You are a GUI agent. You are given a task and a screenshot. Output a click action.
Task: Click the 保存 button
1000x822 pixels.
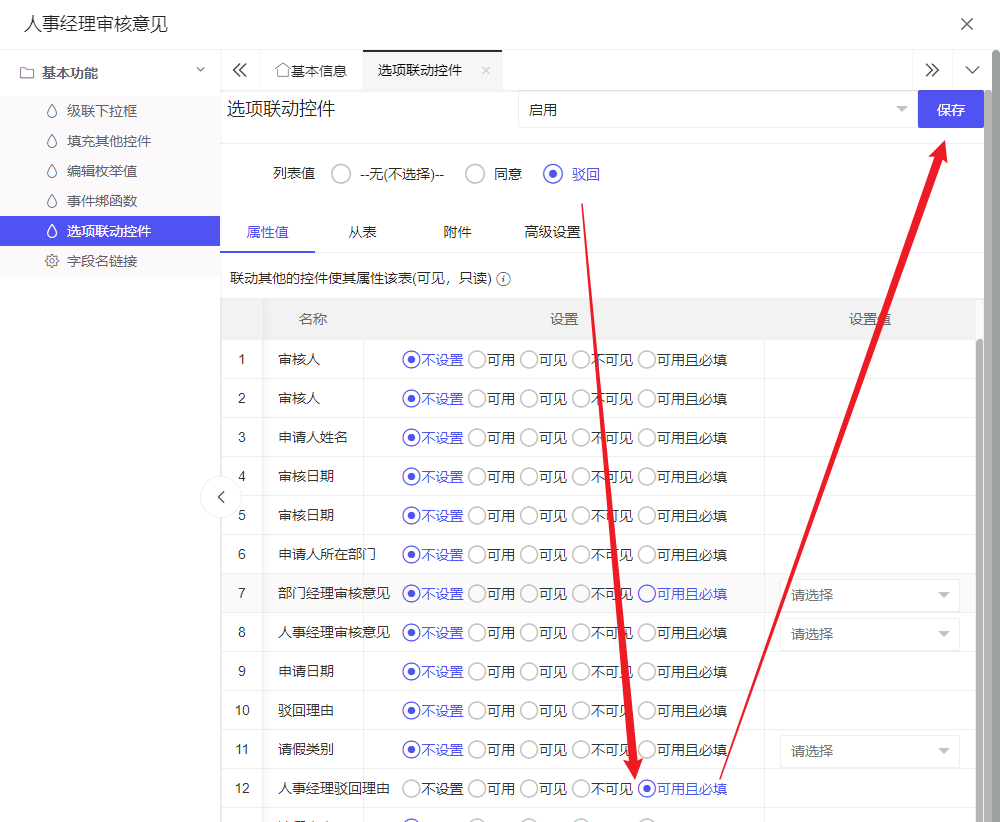tap(950, 110)
